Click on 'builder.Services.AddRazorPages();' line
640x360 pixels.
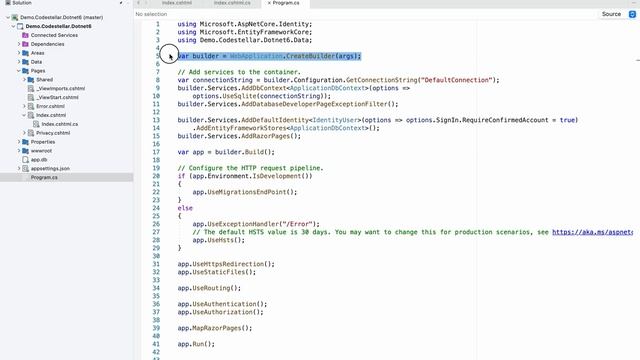pyautogui.click(x=239, y=136)
